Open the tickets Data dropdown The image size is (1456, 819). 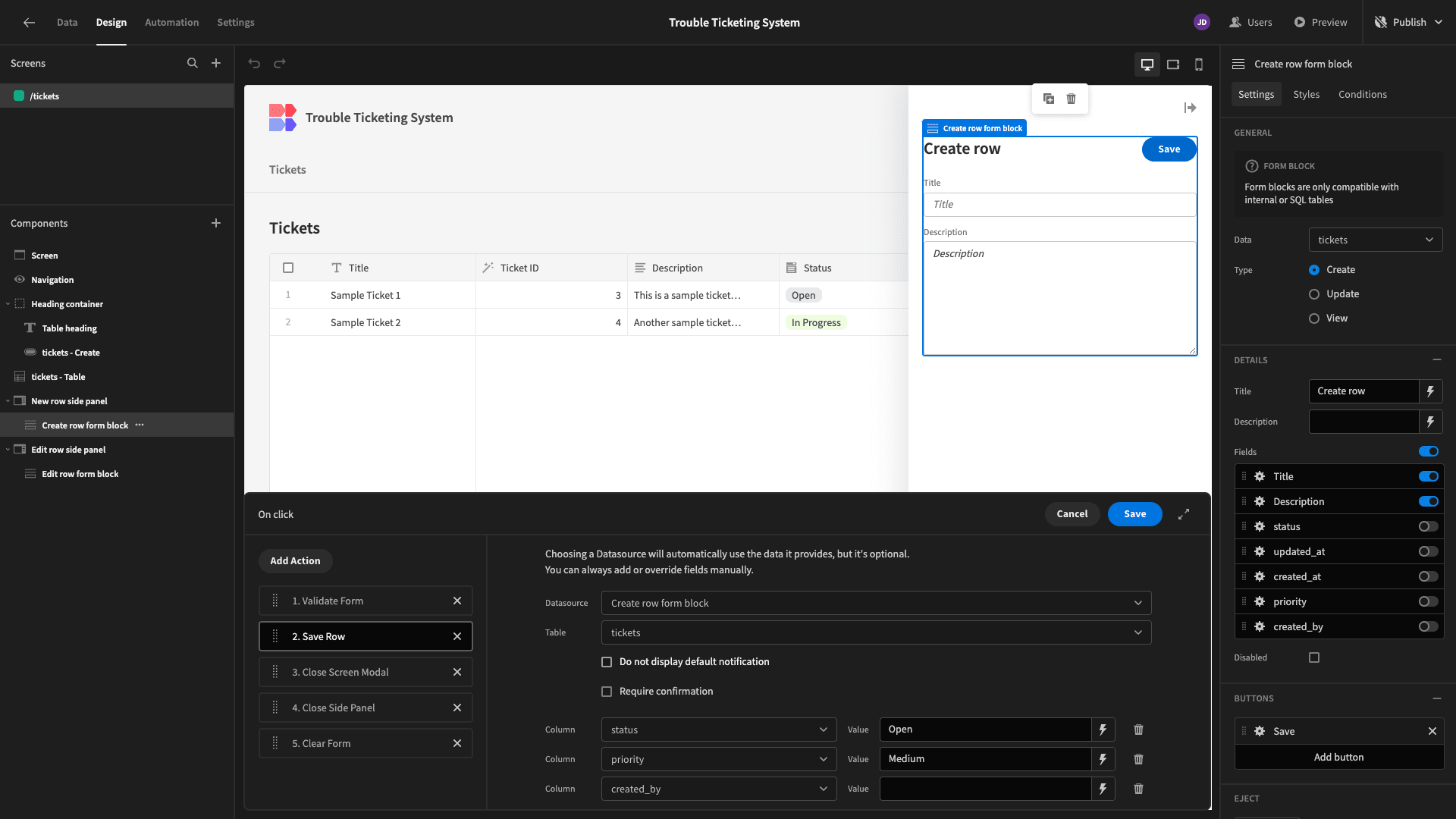pyautogui.click(x=1375, y=240)
